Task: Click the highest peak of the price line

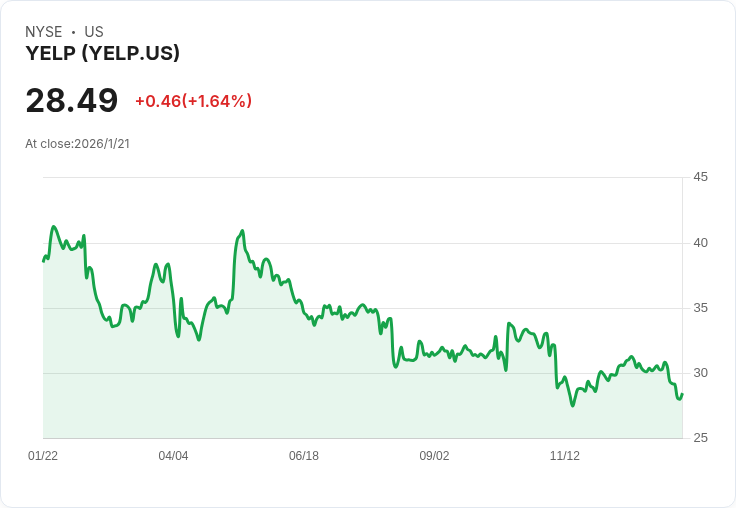Action: pos(54,227)
